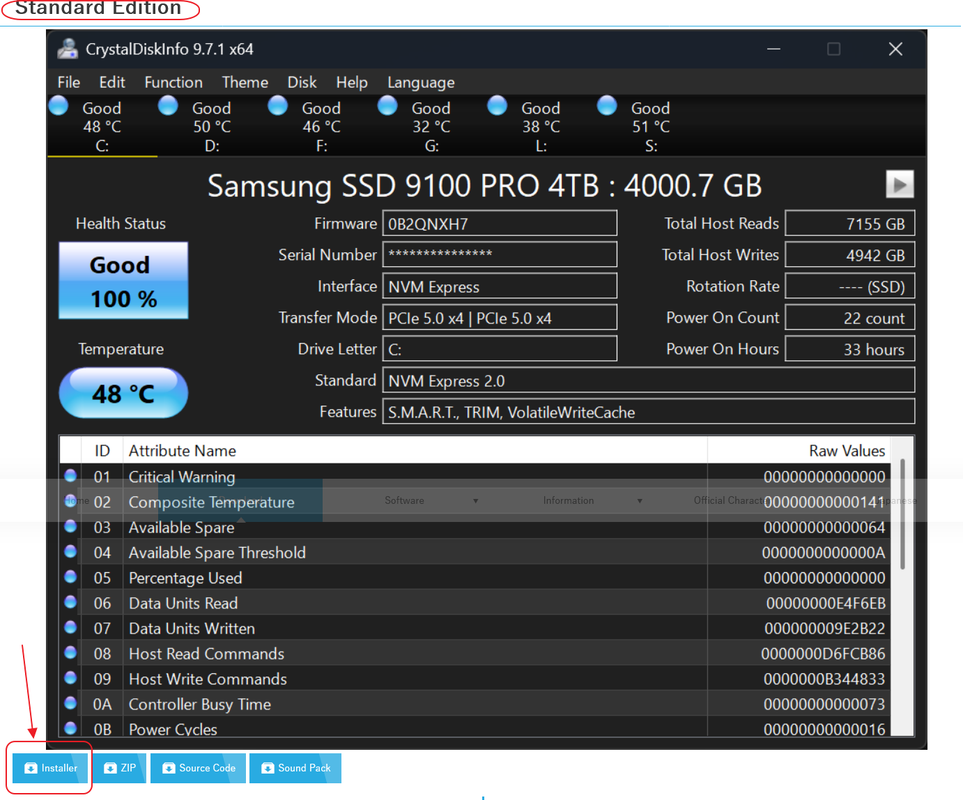Click raw value 000000E4F6EB of Data Units Read
Screen dimensions: 963x800
825,604
